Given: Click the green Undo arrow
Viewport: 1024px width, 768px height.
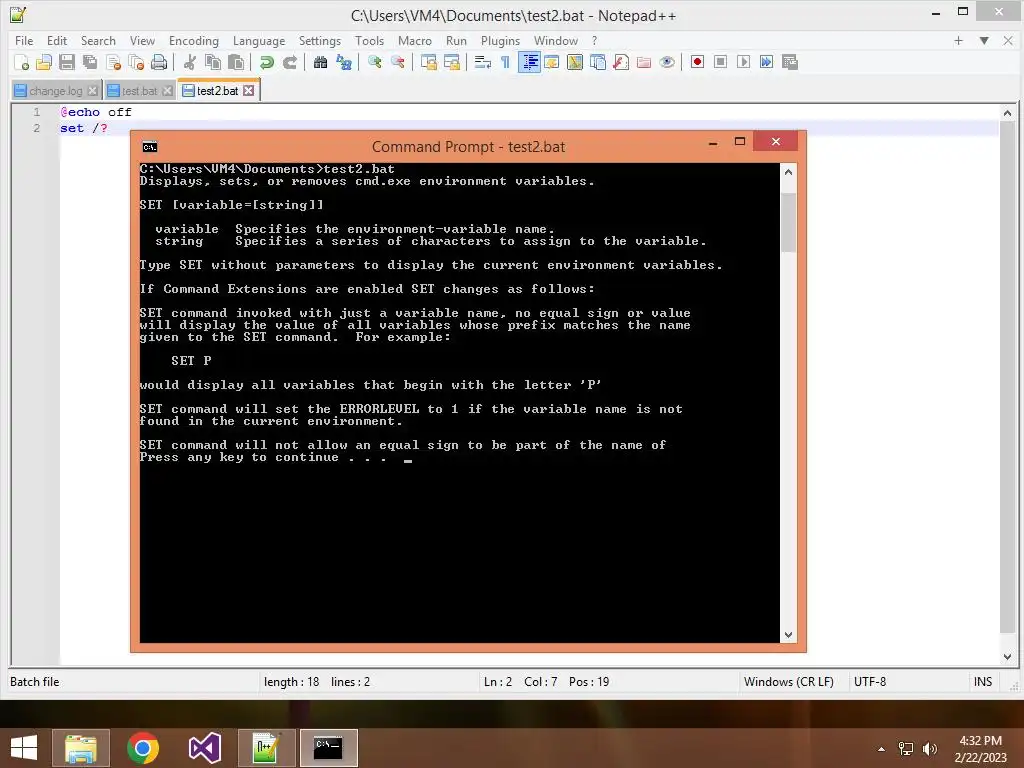Looking at the screenshot, I should [266, 62].
